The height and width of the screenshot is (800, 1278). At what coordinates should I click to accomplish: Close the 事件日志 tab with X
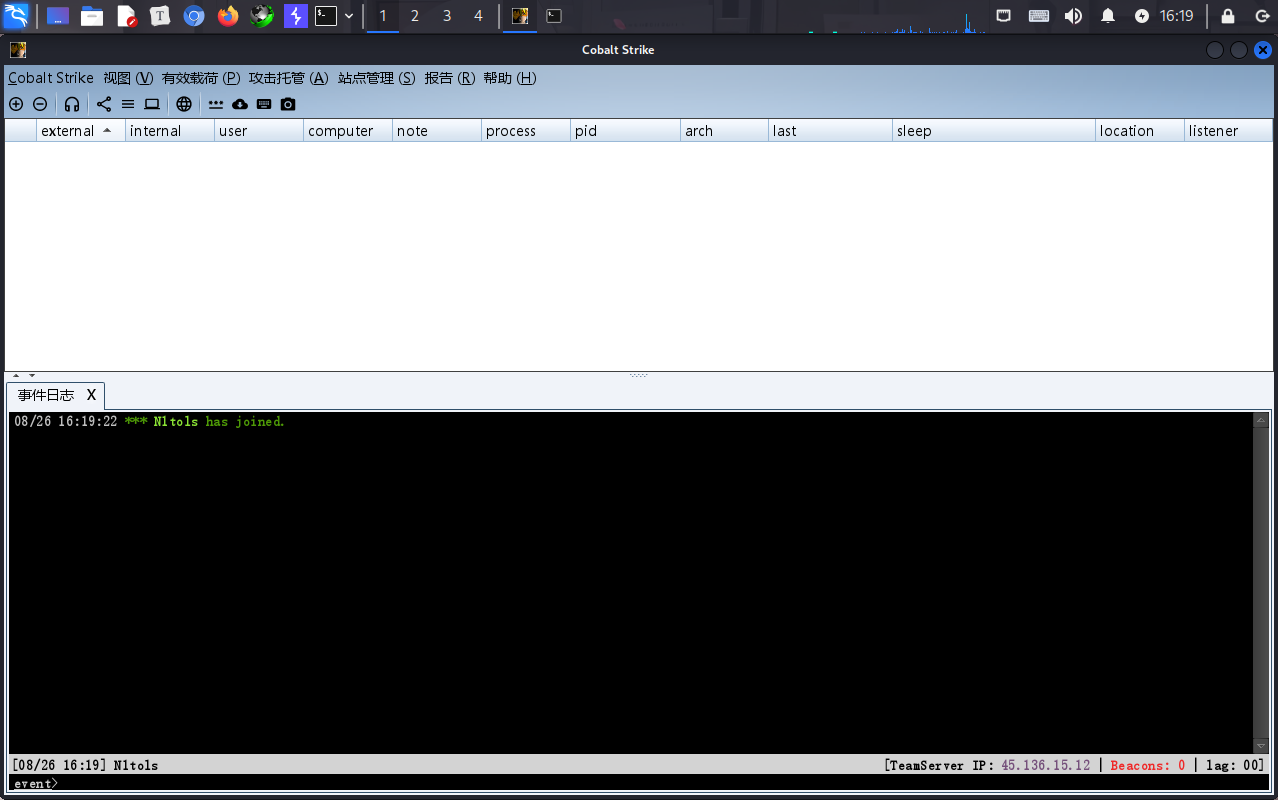point(91,395)
